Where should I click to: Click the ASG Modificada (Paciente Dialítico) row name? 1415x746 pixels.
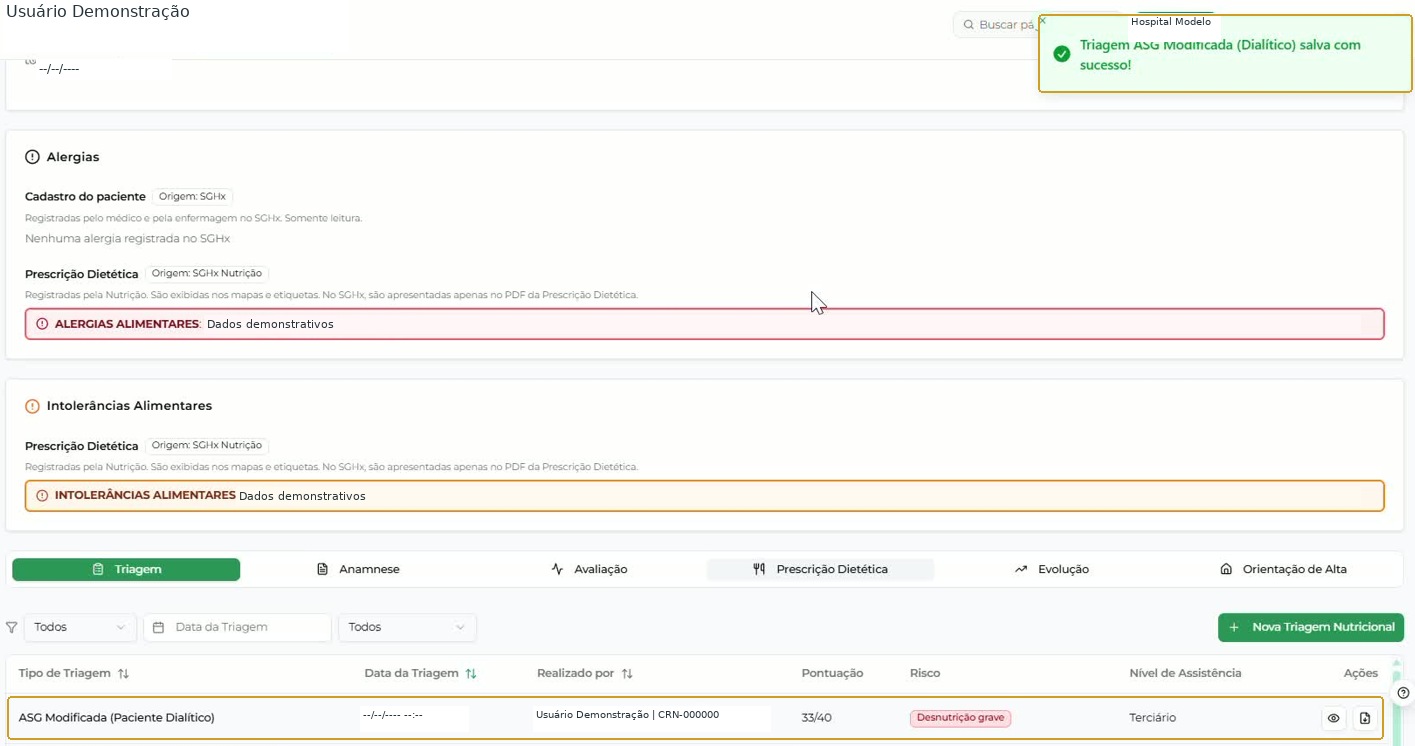(117, 718)
